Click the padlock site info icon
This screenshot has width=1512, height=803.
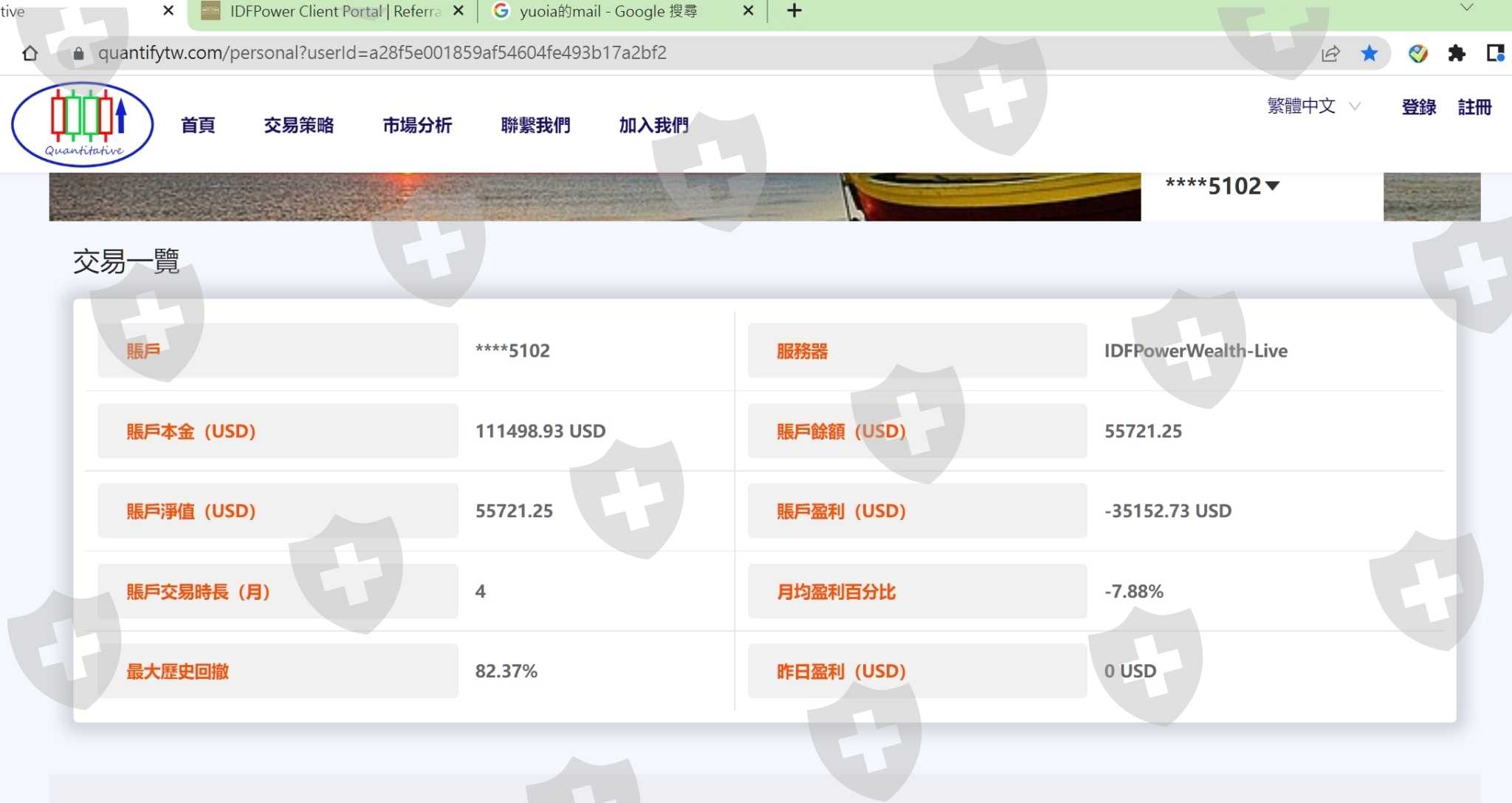pos(79,53)
